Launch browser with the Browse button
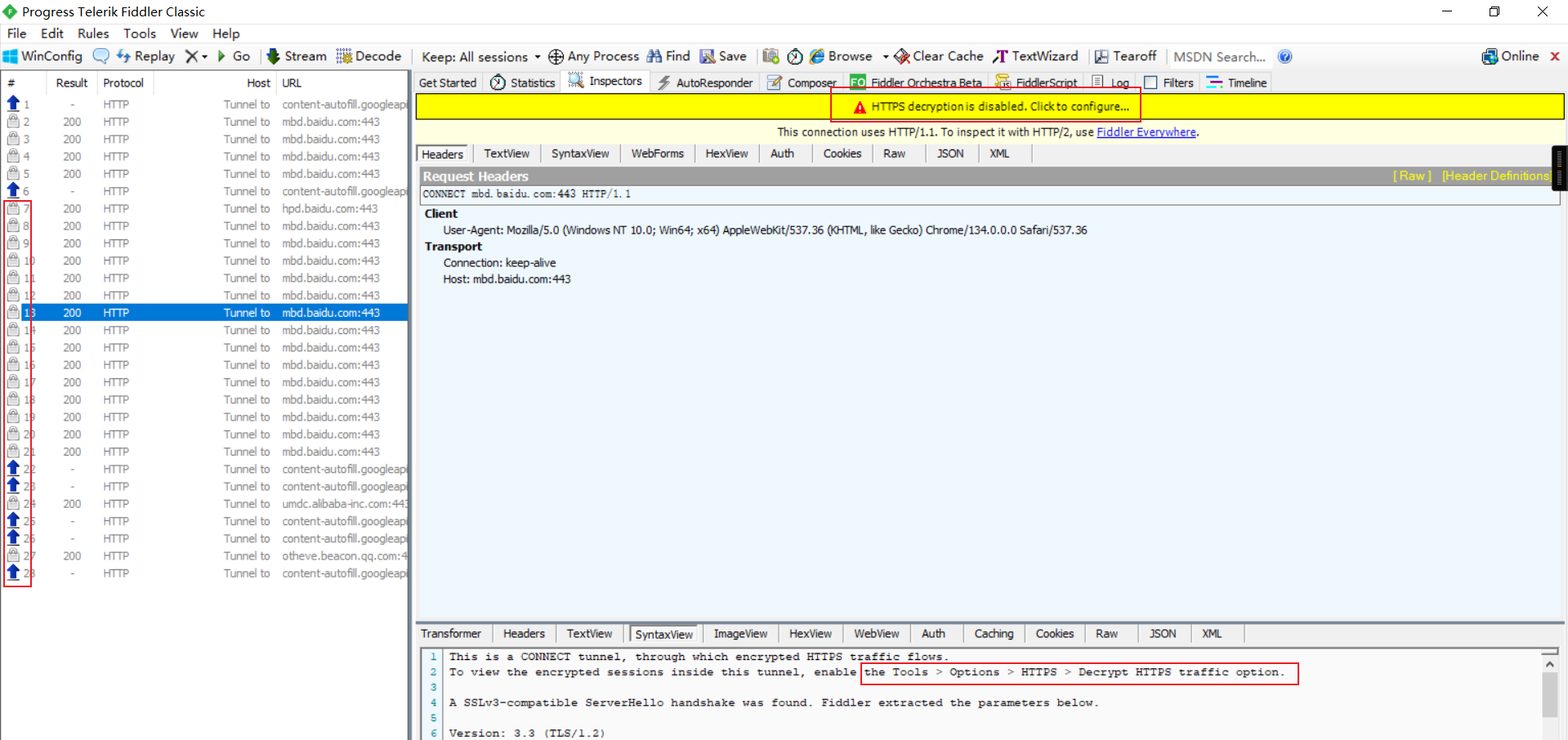This screenshot has width=1568, height=740. point(841,56)
